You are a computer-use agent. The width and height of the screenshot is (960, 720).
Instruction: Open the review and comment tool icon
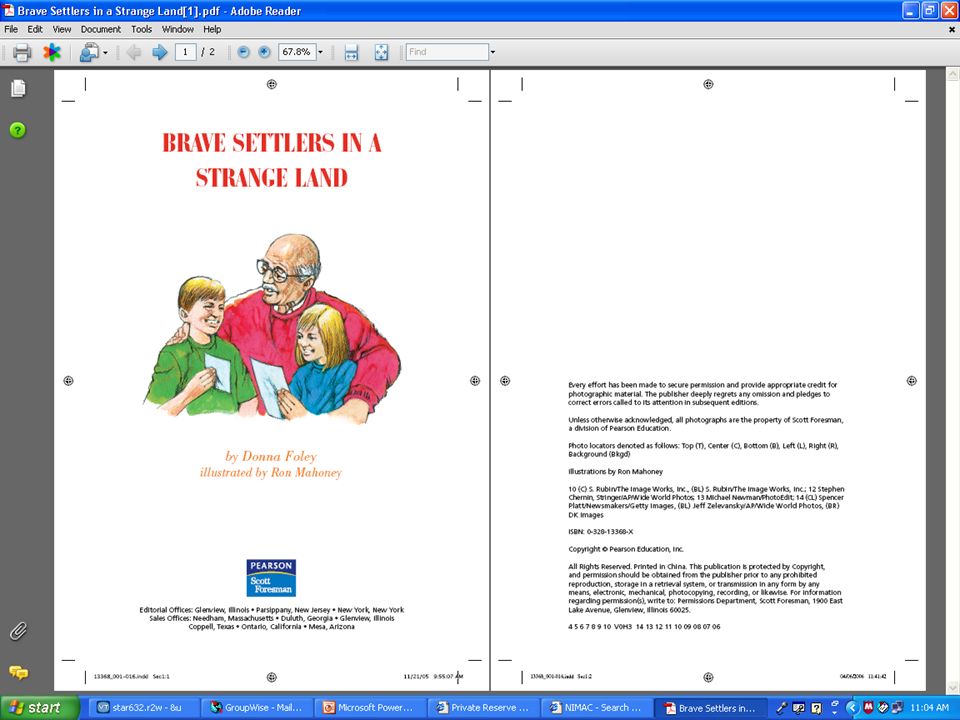[x=89, y=53]
